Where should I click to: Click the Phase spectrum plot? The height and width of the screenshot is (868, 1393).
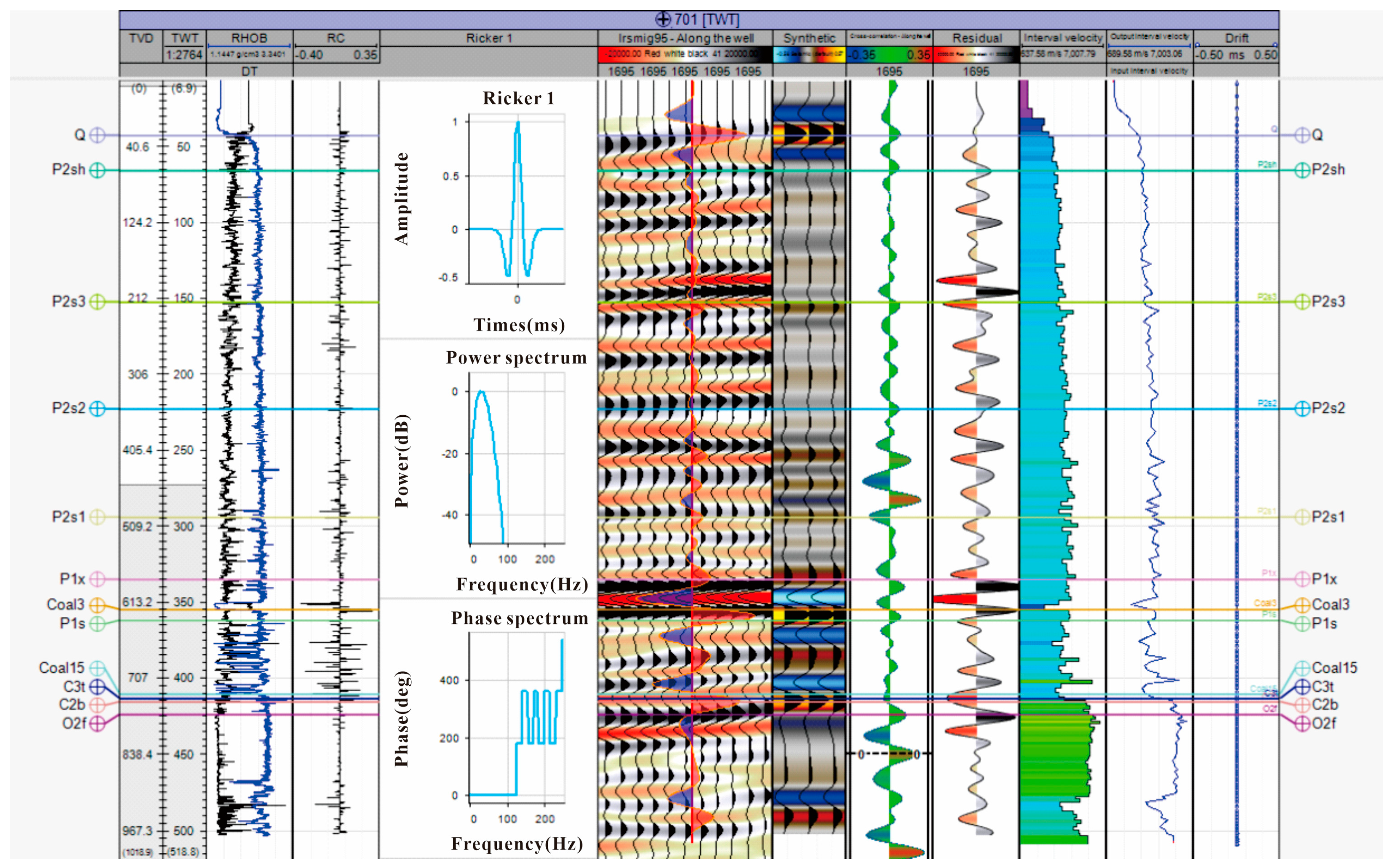517,718
